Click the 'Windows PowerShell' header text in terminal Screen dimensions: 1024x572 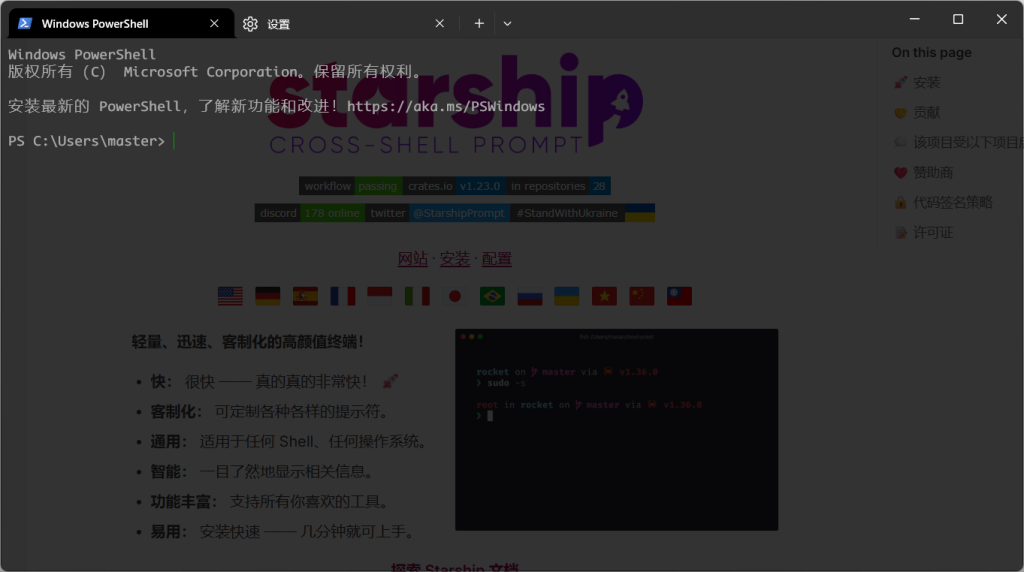pyautogui.click(x=82, y=55)
